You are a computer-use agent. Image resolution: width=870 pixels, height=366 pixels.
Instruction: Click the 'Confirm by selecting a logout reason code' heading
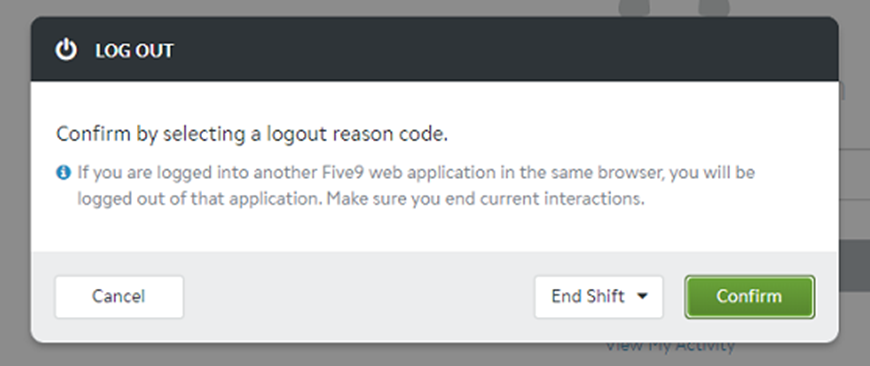click(252, 134)
